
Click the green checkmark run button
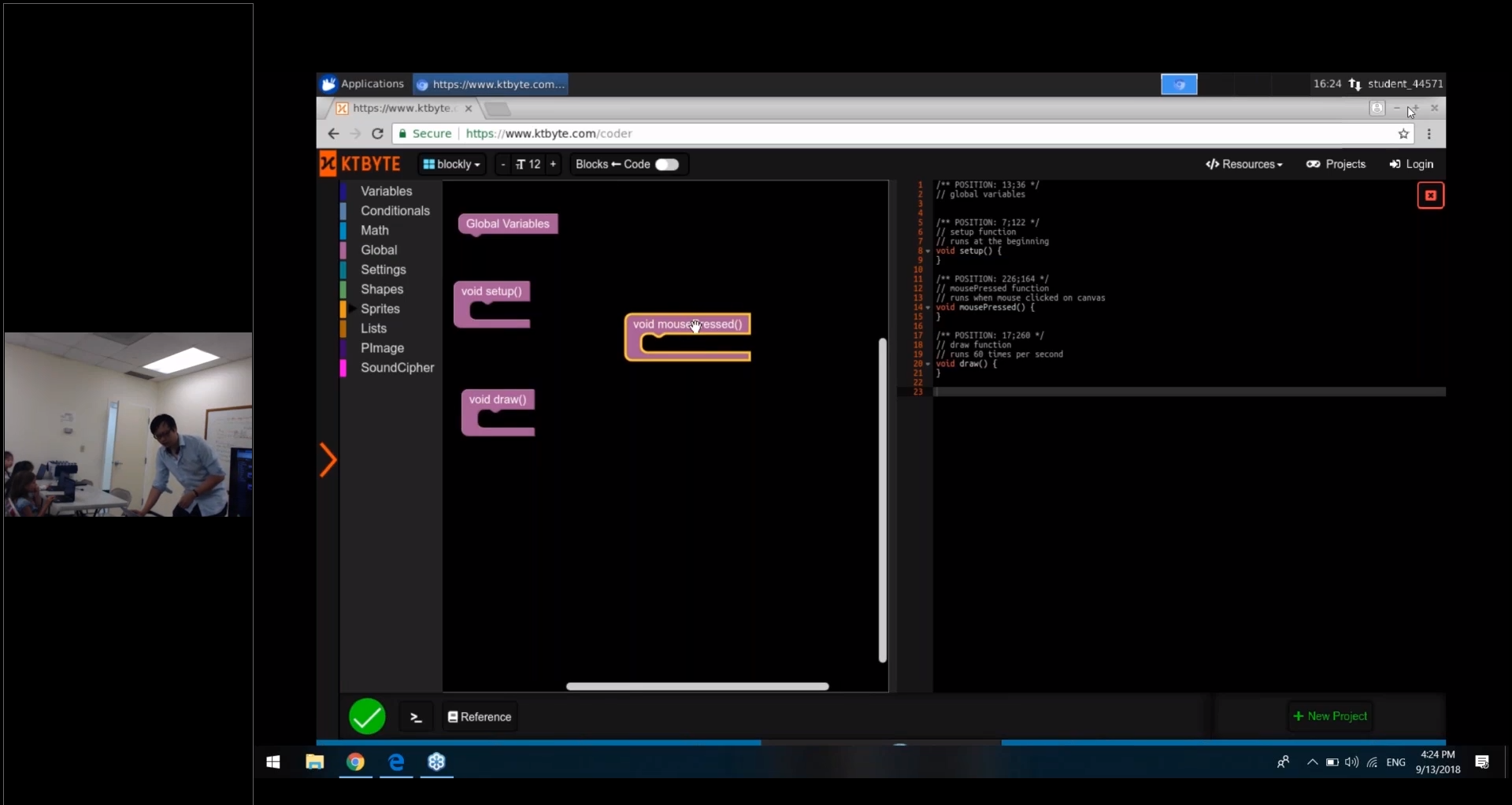click(x=367, y=717)
